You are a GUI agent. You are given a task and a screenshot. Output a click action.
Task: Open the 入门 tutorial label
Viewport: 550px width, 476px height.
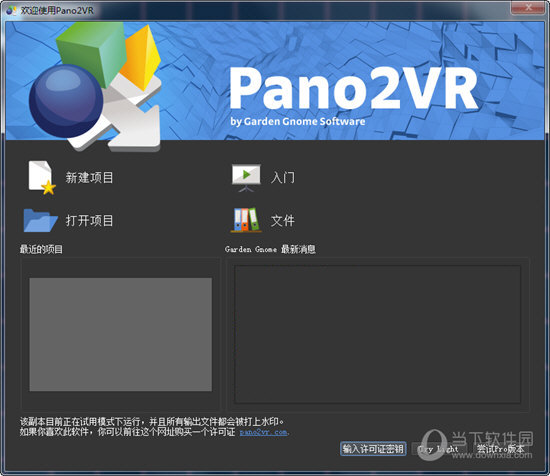tap(283, 177)
